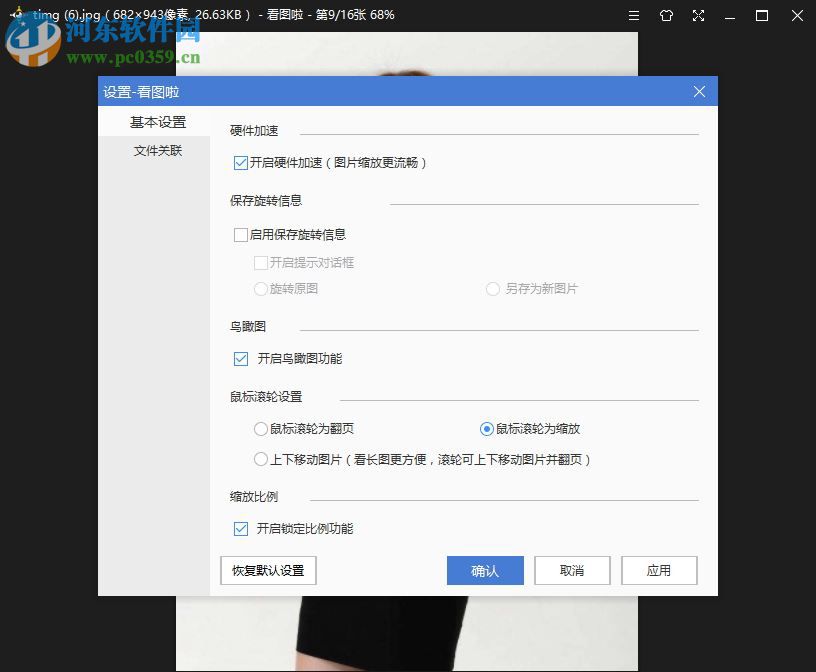This screenshot has width=816, height=672.
Task: Click the 看图啦 app icon in title bar
Action: coord(16,15)
